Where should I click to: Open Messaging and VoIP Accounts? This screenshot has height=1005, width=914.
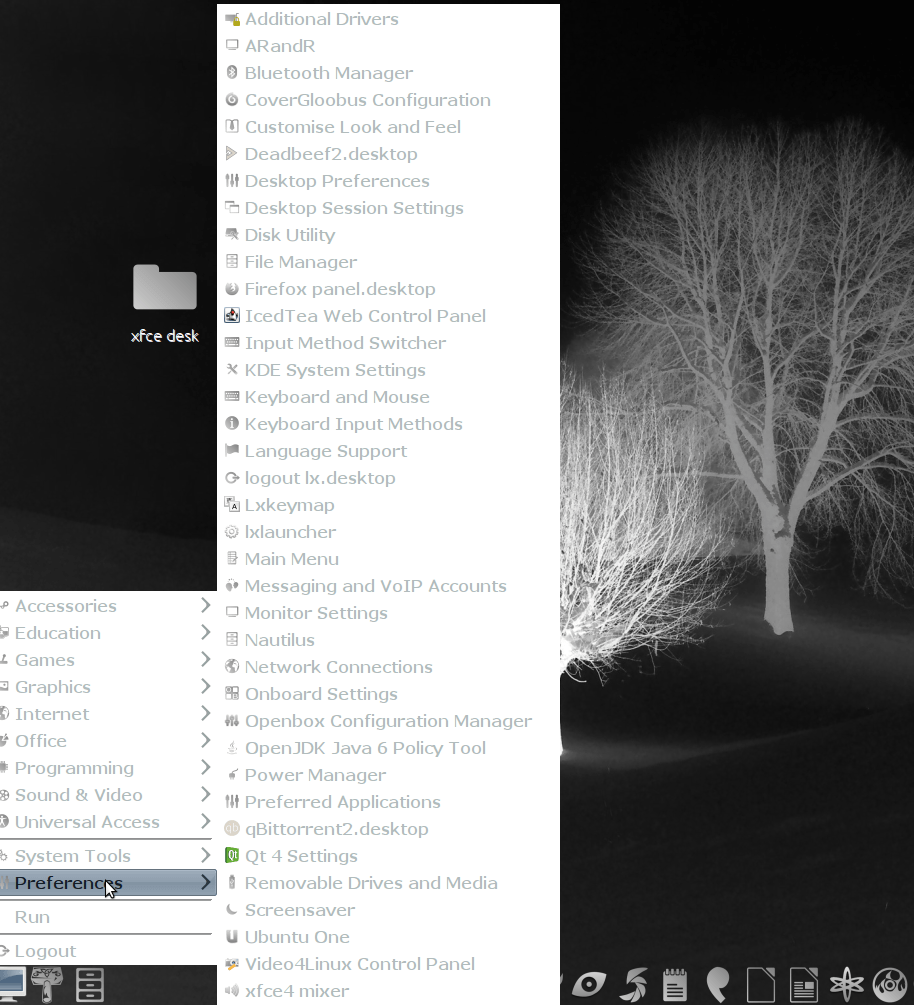pyautogui.click(x=388, y=586)
